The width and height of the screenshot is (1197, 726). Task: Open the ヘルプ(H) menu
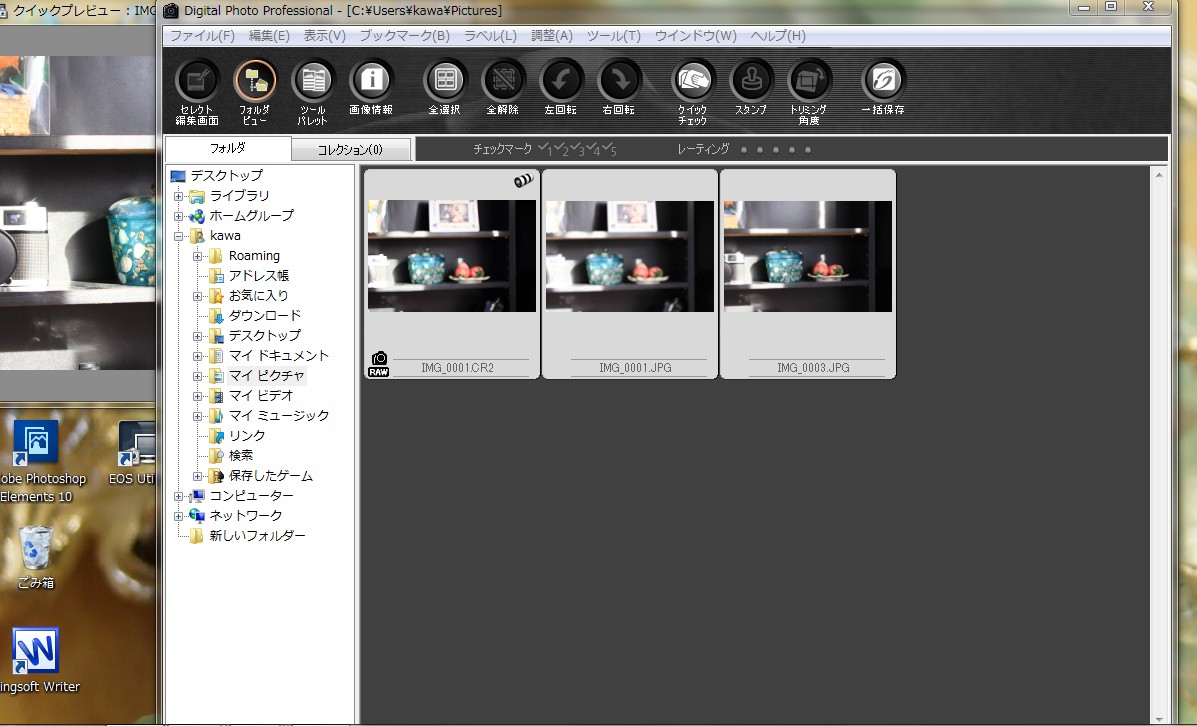click(777, 36)
